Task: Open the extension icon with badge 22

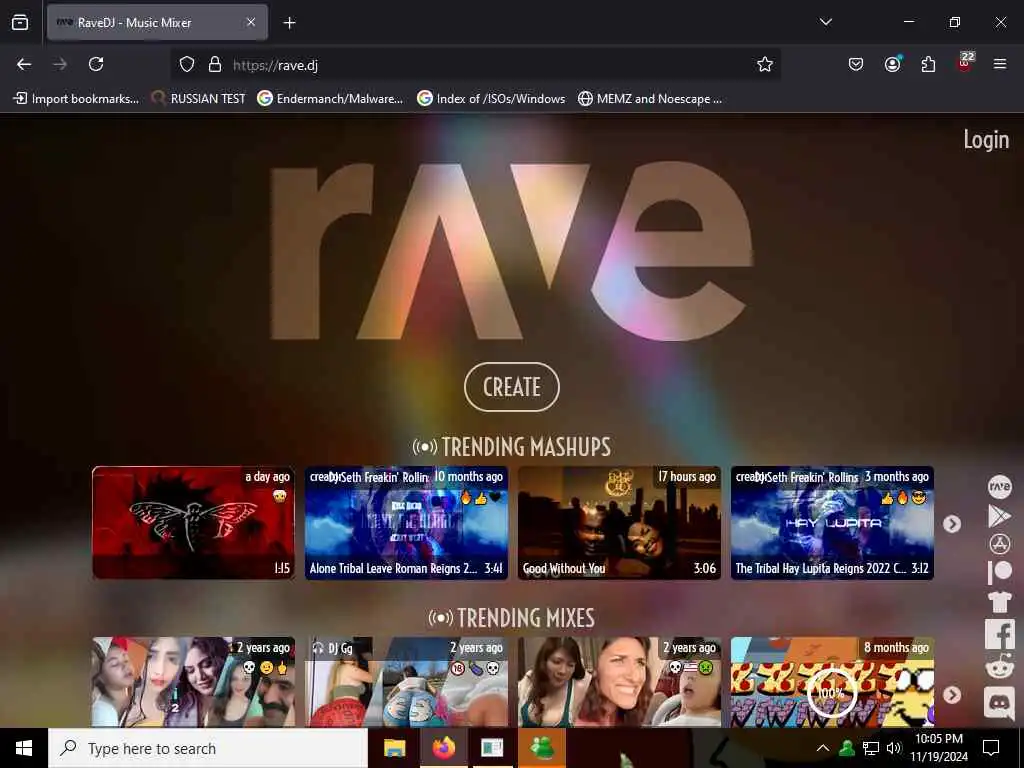Action: point(965,63)
